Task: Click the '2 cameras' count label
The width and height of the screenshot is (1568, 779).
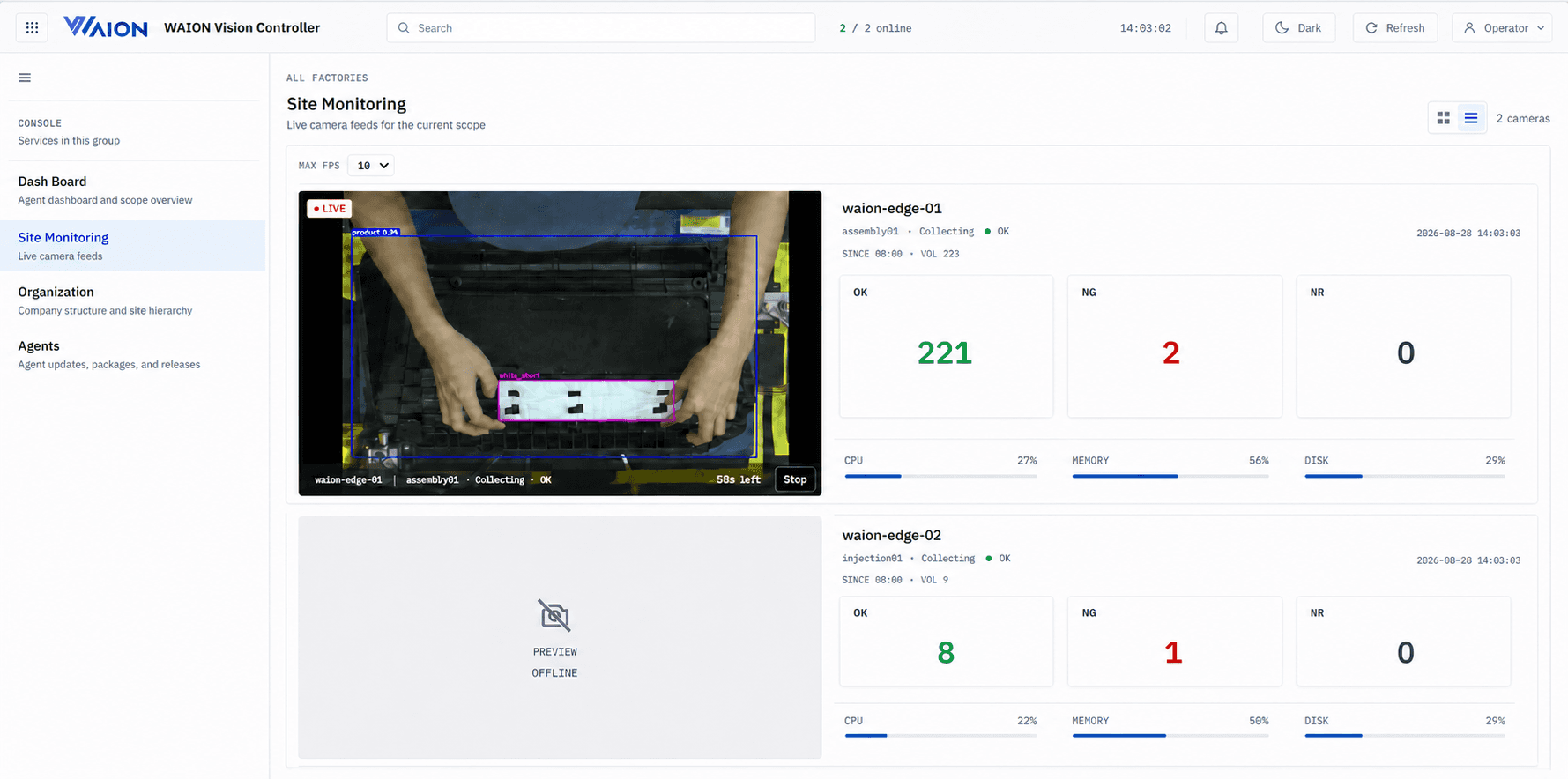Action: tap(1523, 119)
